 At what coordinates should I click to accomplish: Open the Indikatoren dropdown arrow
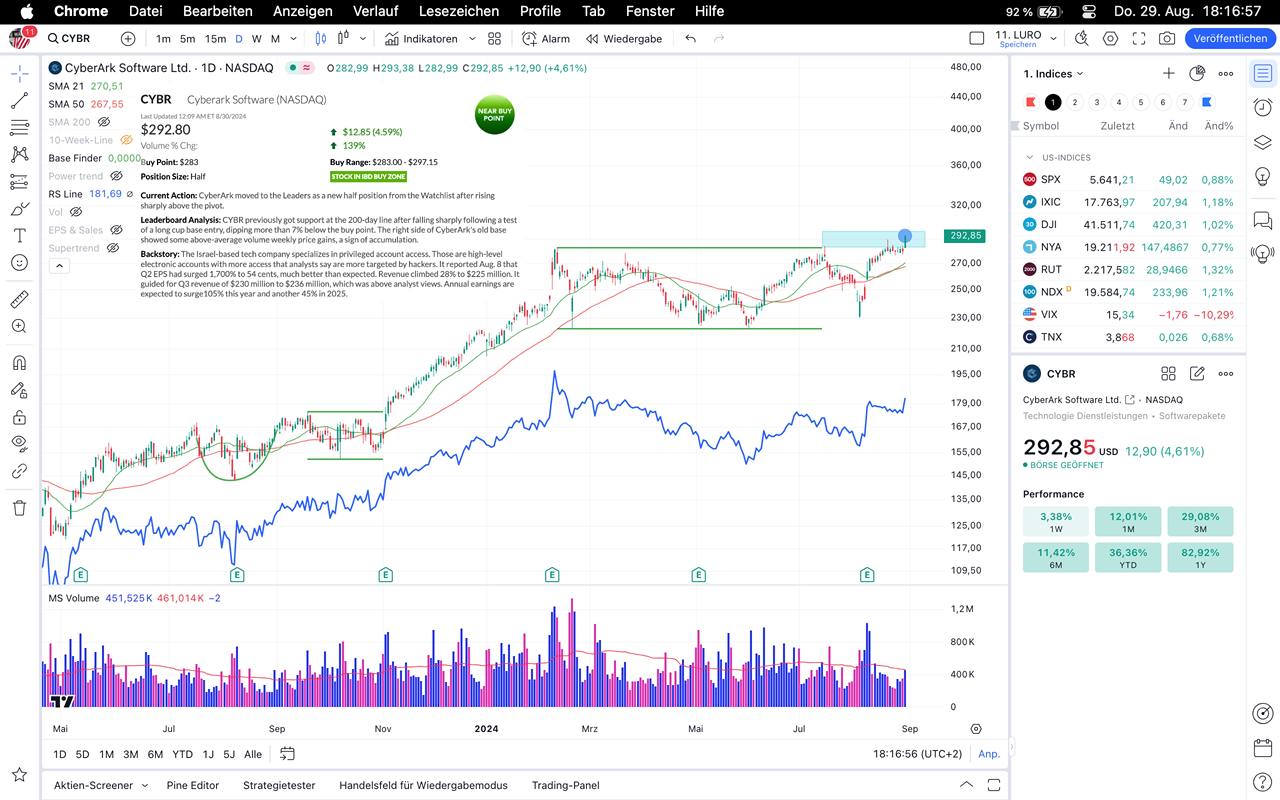click(x=472, y=39)
